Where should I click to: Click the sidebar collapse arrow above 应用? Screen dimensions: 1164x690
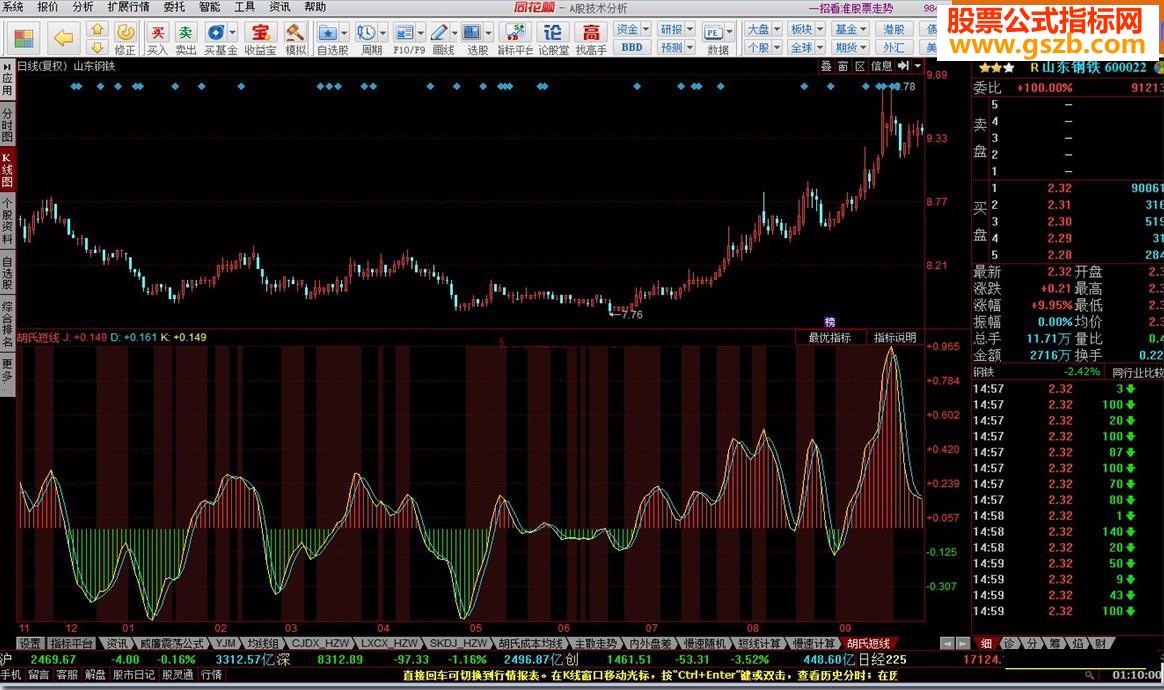tap(6, 65)
